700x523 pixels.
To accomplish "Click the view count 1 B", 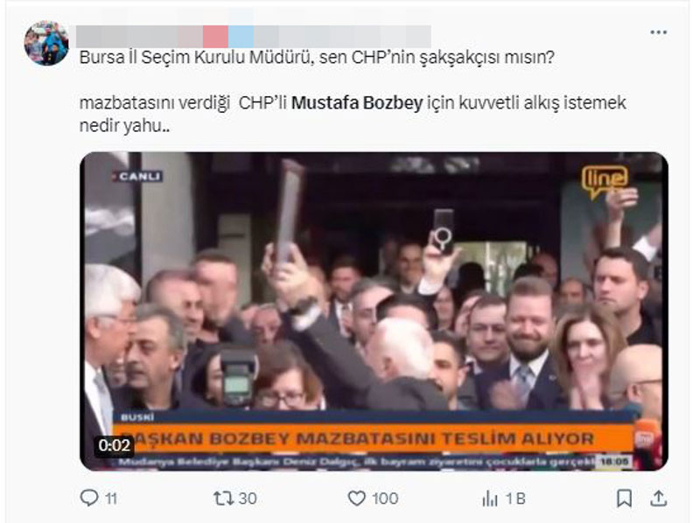I will [x=515, y=498].
